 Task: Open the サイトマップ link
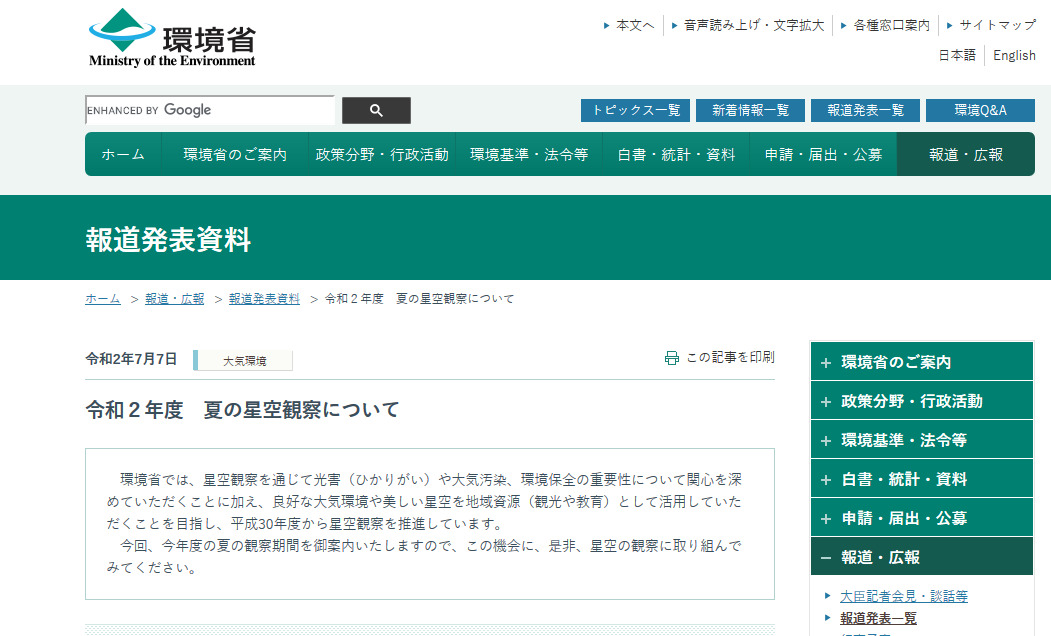pyautogui.click(x=997, y=25)
